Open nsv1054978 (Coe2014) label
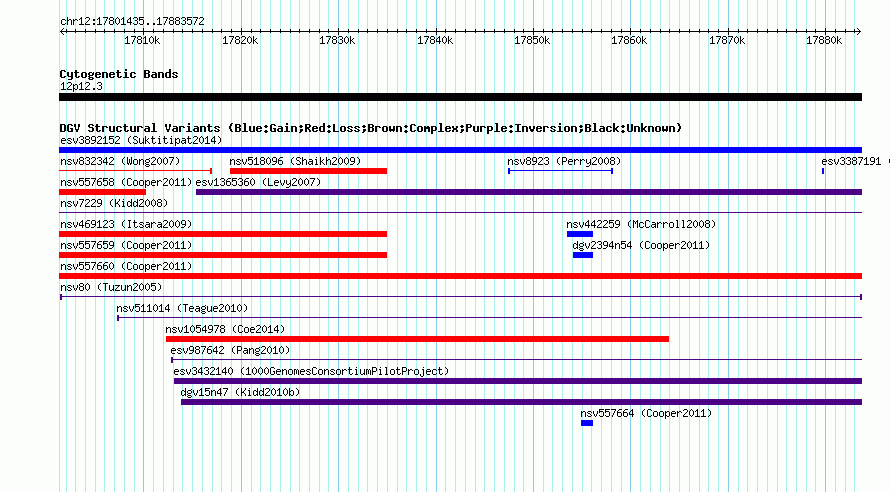The image size is (890, 492). 225,329
